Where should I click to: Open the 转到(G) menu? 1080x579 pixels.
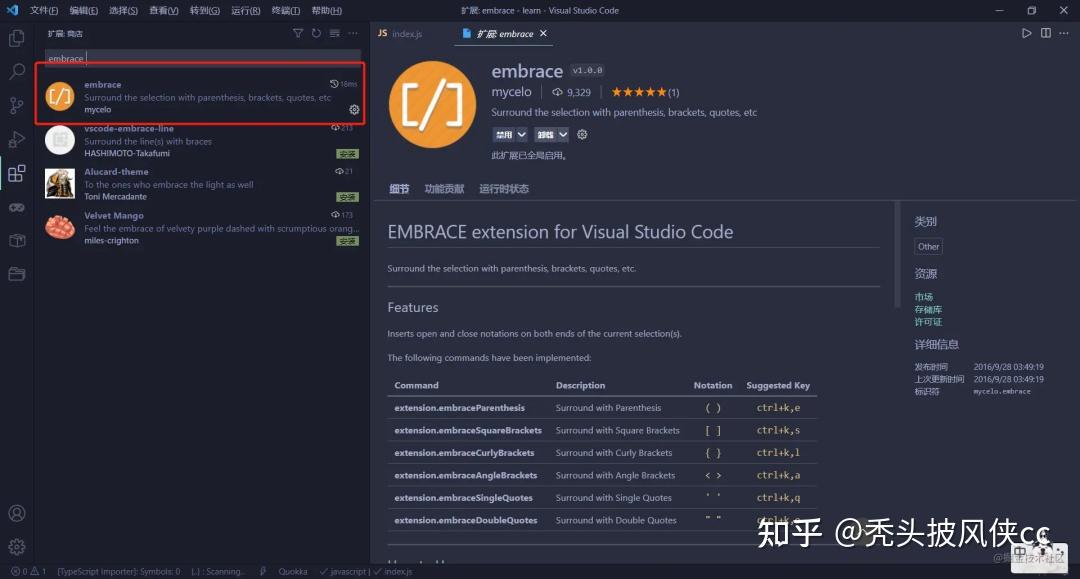[x=205, y=10]
